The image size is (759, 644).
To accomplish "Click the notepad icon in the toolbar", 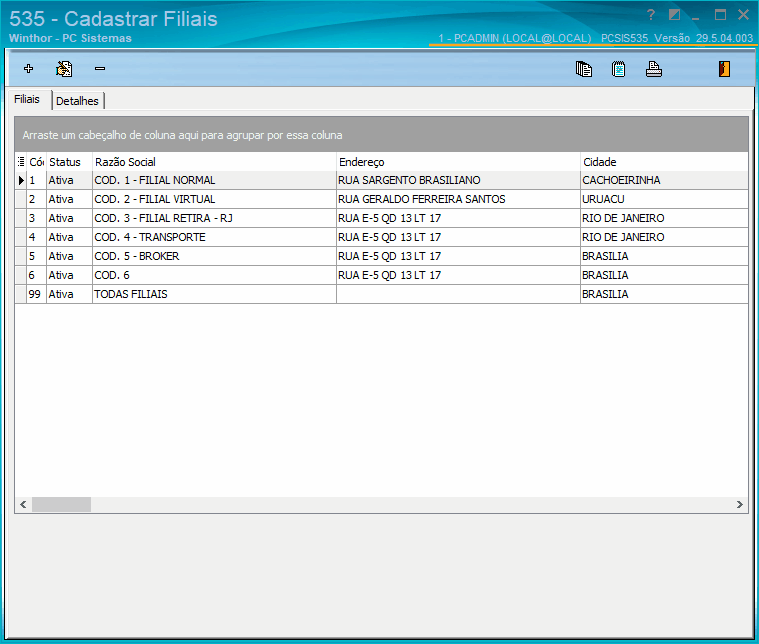I will (619, 69).
